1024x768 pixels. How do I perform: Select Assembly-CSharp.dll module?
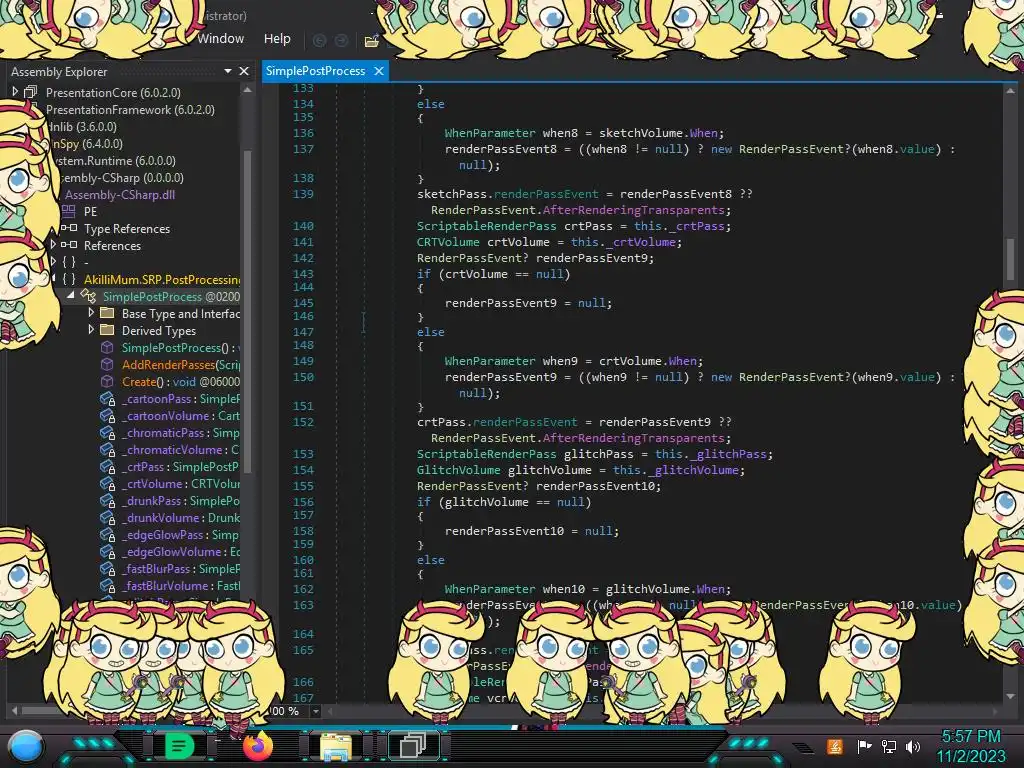pos(120,195)
